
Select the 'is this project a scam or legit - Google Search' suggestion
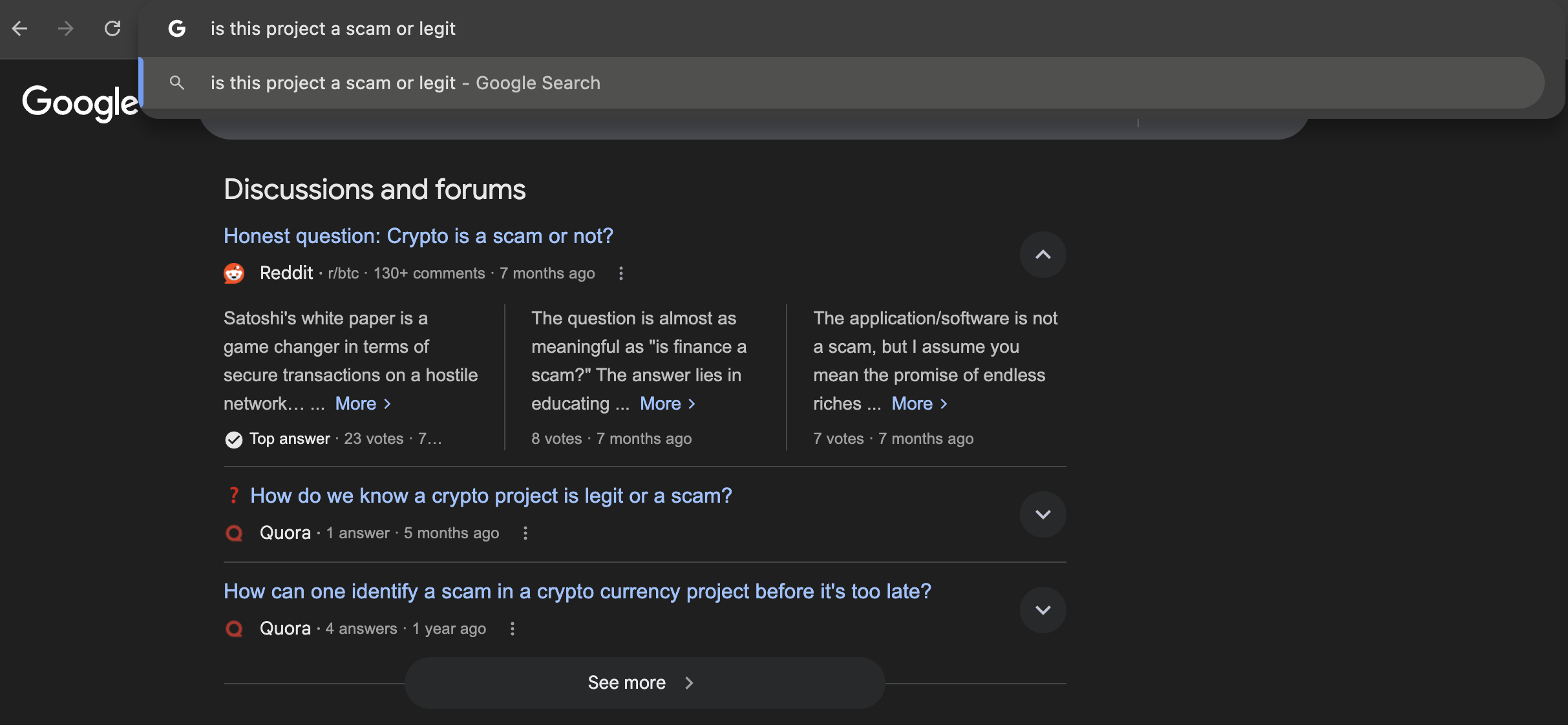point(843,83)
